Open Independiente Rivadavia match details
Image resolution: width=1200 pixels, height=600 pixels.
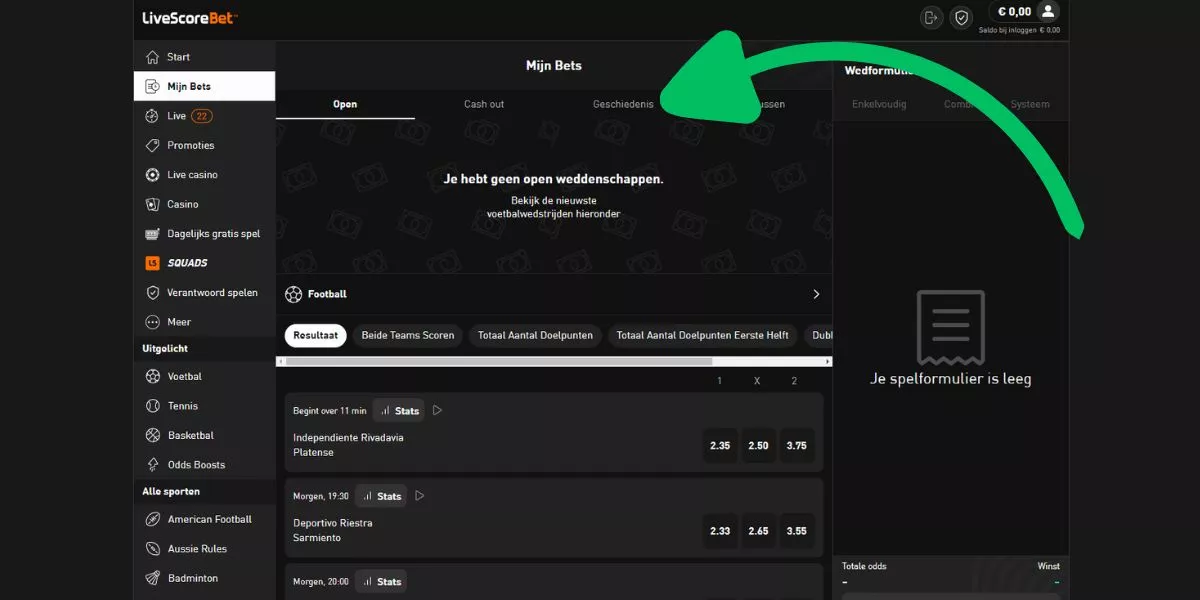point(348,445)
